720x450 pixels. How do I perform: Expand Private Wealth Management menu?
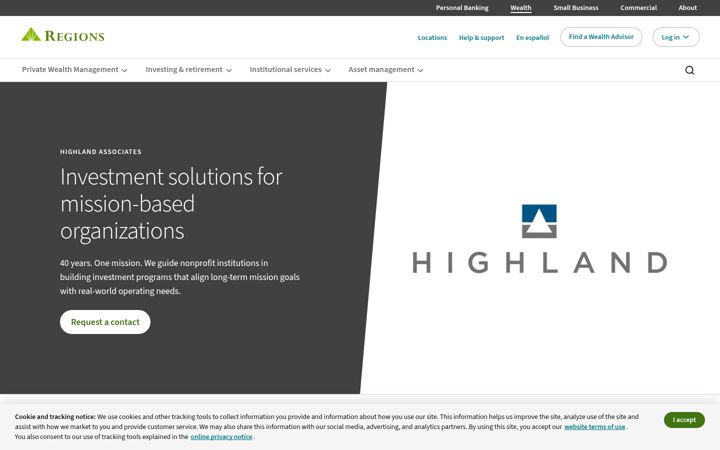point(74,70)
